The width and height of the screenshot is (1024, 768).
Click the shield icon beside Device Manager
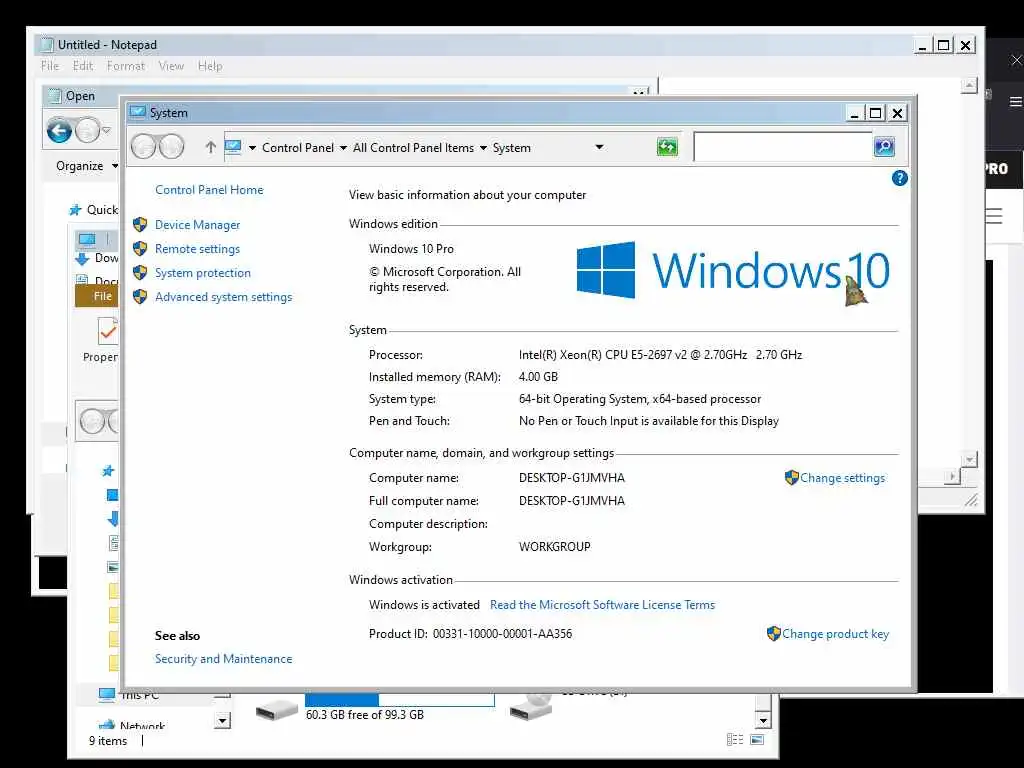pos(140,225)
